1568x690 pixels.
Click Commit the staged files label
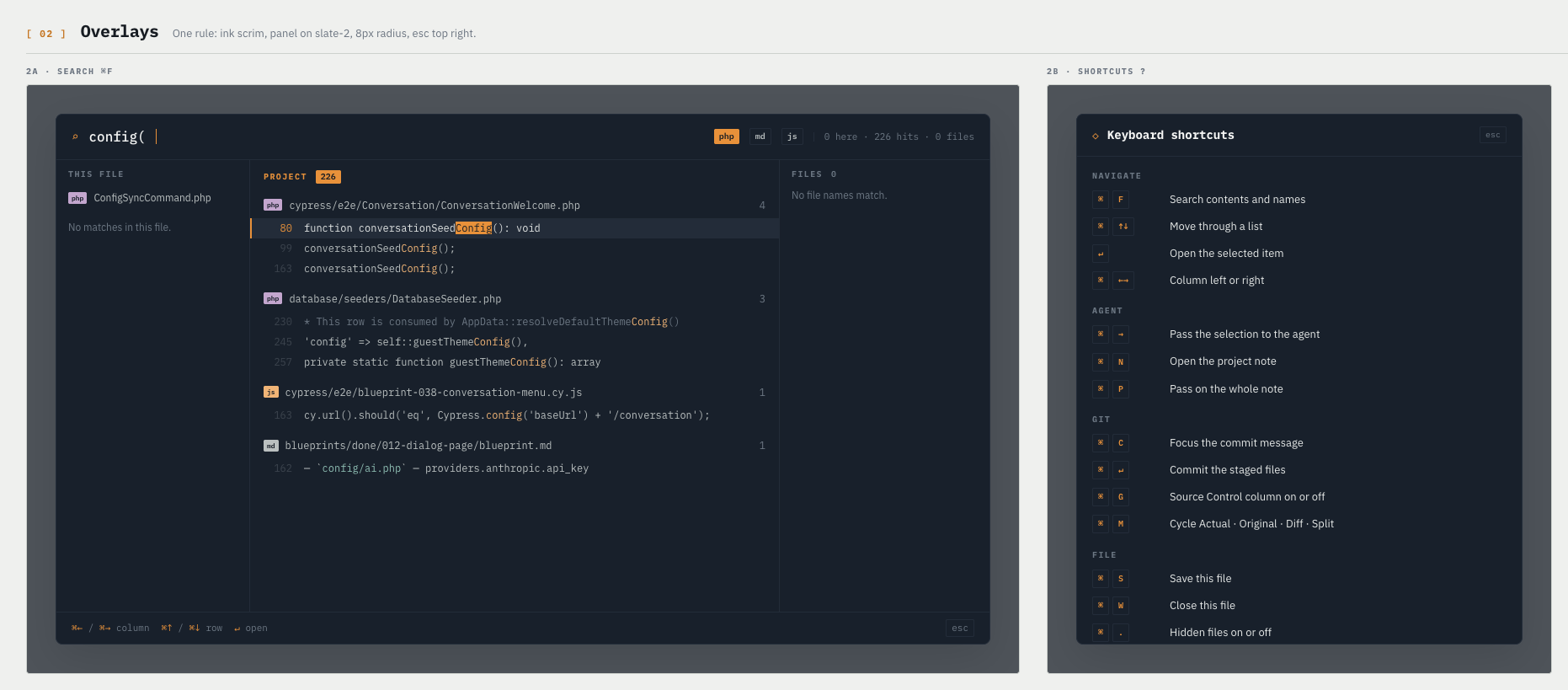(x=1227, y=470)
